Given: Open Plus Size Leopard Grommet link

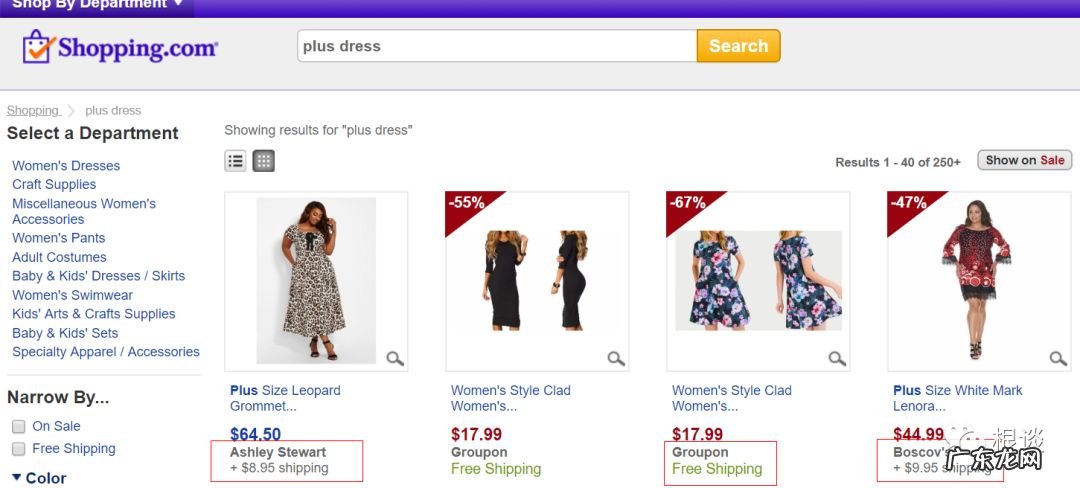Looking at the screenshot, I should [285, 398].
